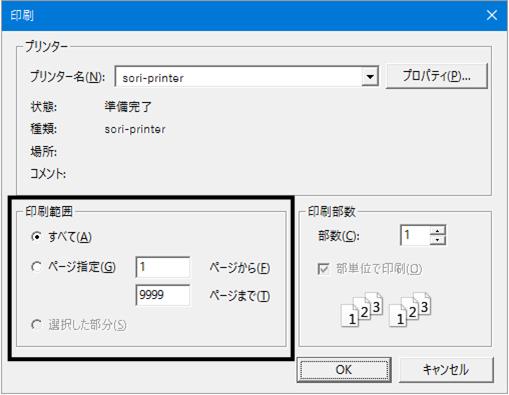Click the 場所 label
509x395 pixels.
tap(44, 152)
